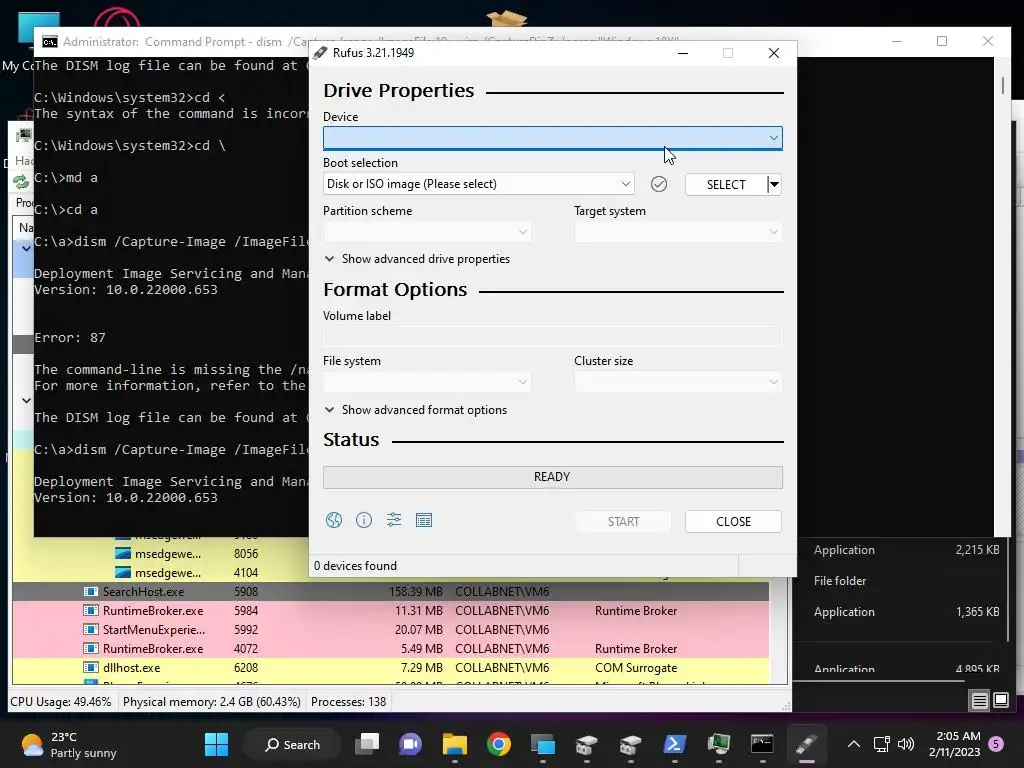Open weather widget showing 23°C
The height and width of the screenshot is (768, 1024).
pos(69,744)
